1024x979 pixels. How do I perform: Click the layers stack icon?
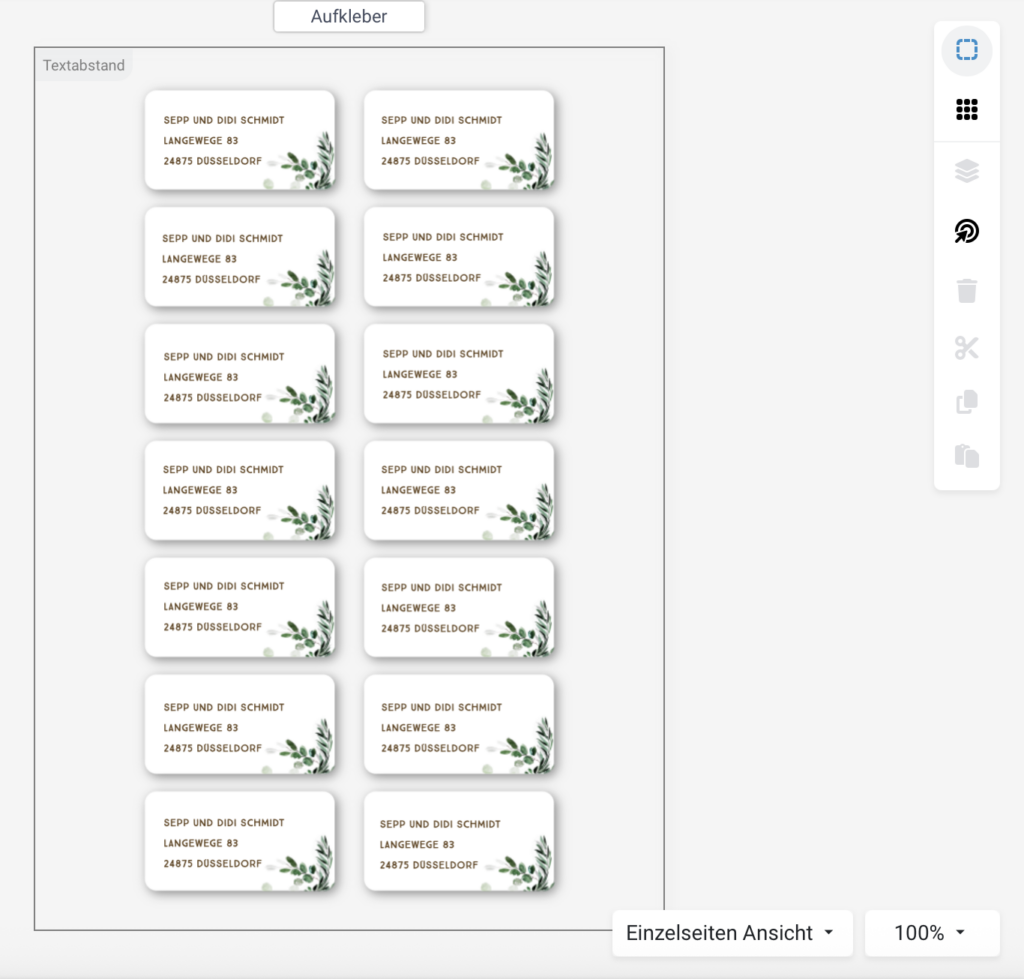(967, 171)
